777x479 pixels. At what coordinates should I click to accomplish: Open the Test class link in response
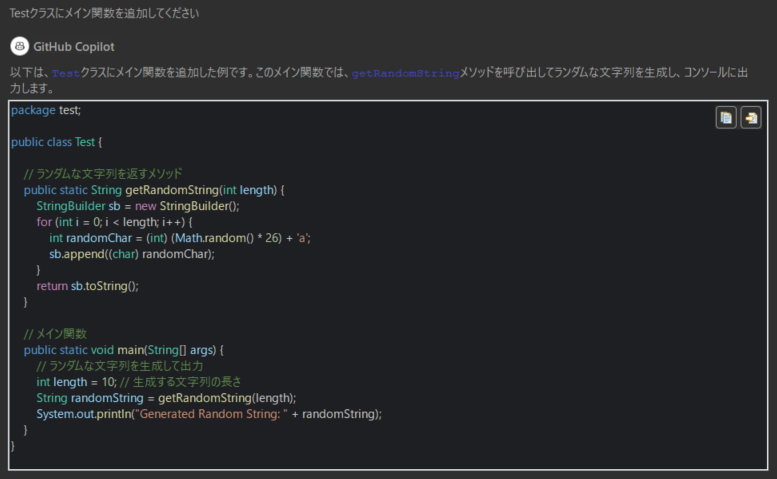(x=66, y=74)
